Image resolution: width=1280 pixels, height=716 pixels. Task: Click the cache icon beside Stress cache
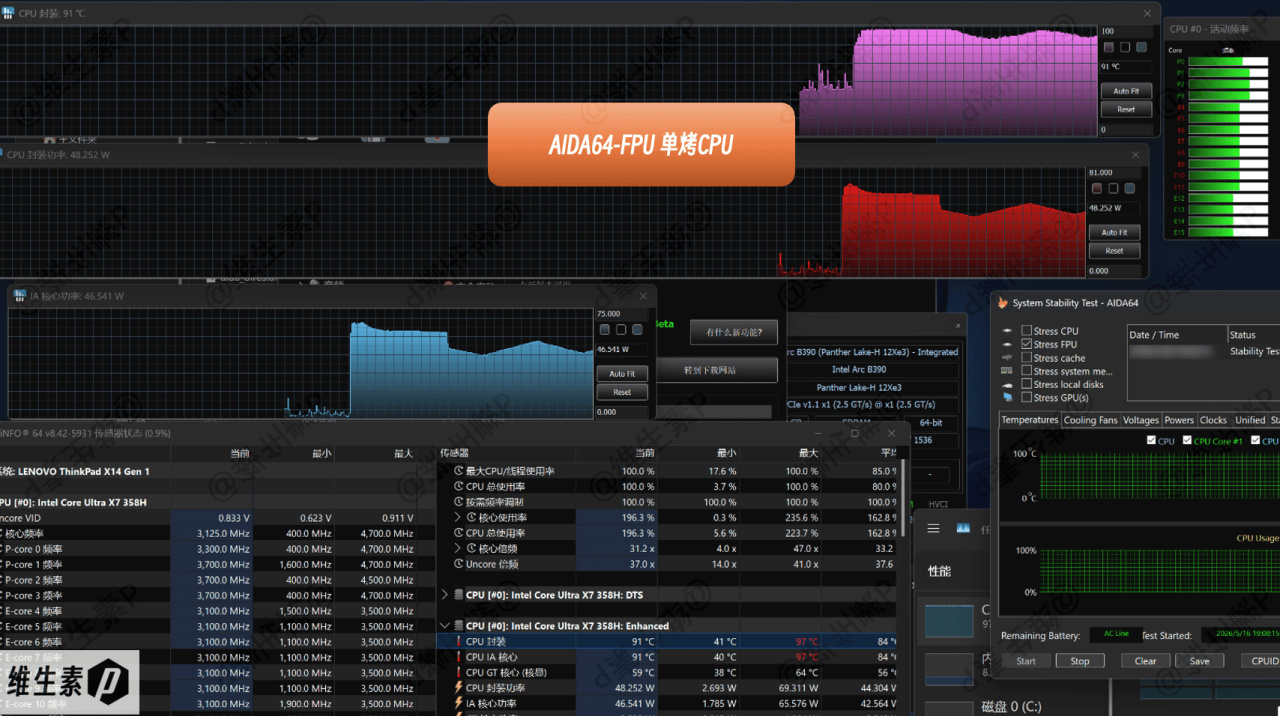tap(1007, 358)
